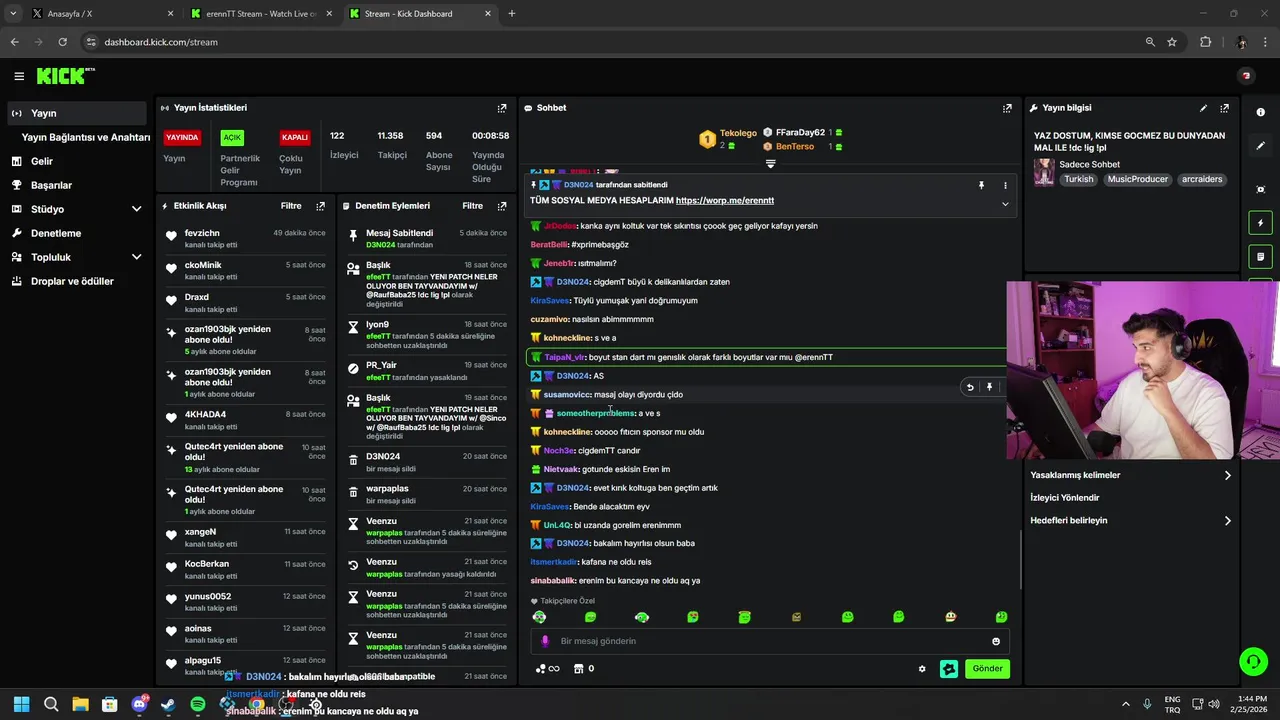Click the purple microphone icon in chat
The width and height of the screenshot is (1280, 720).
coord(545,641)
